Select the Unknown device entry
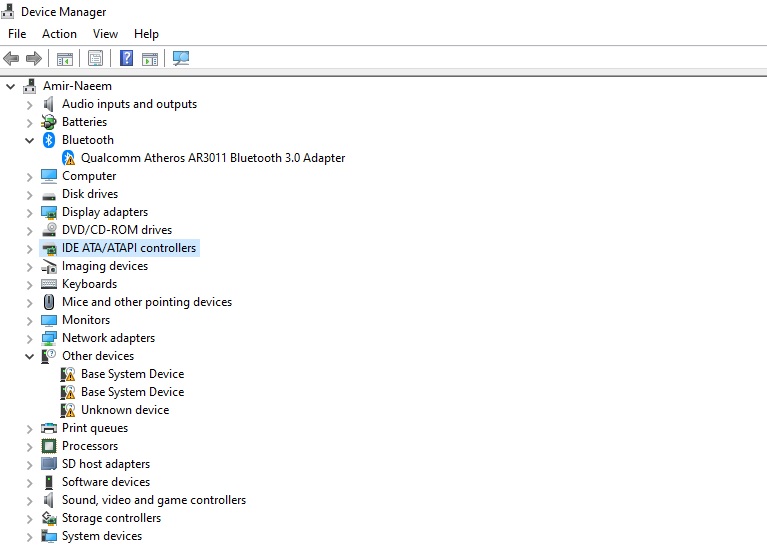The height and width of the screenshot is (545, 767). (x=125, y=410)
